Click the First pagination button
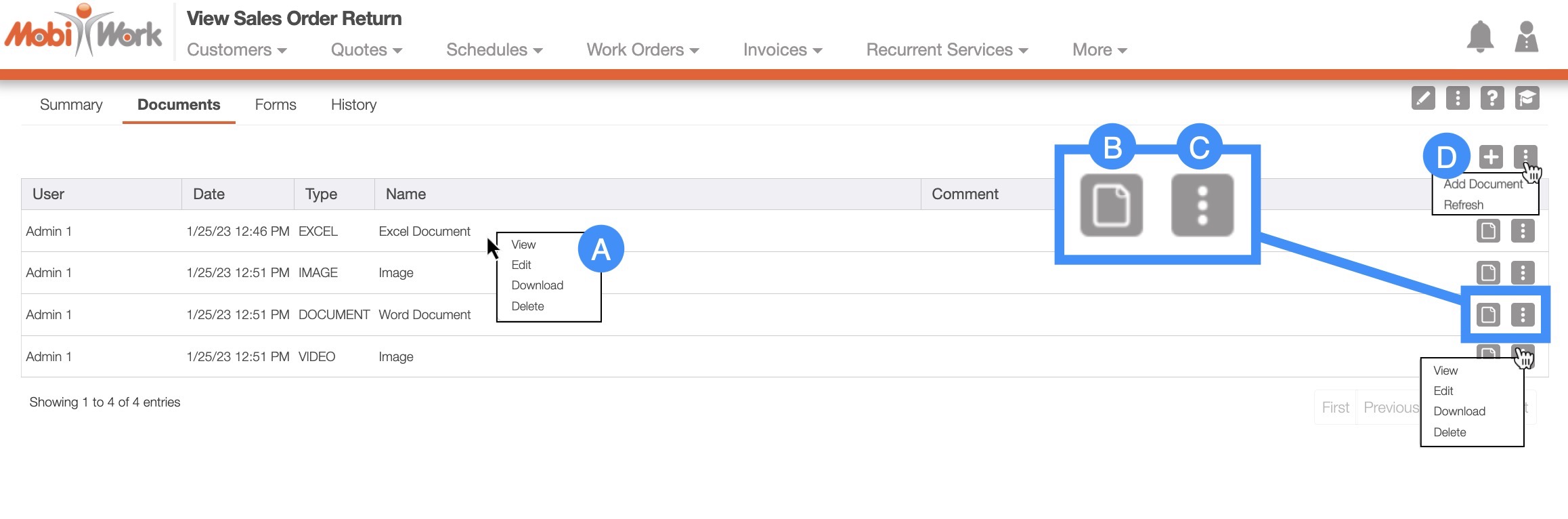The width and height of the screenshot is (1568, 519). [x=1335, y=407]
